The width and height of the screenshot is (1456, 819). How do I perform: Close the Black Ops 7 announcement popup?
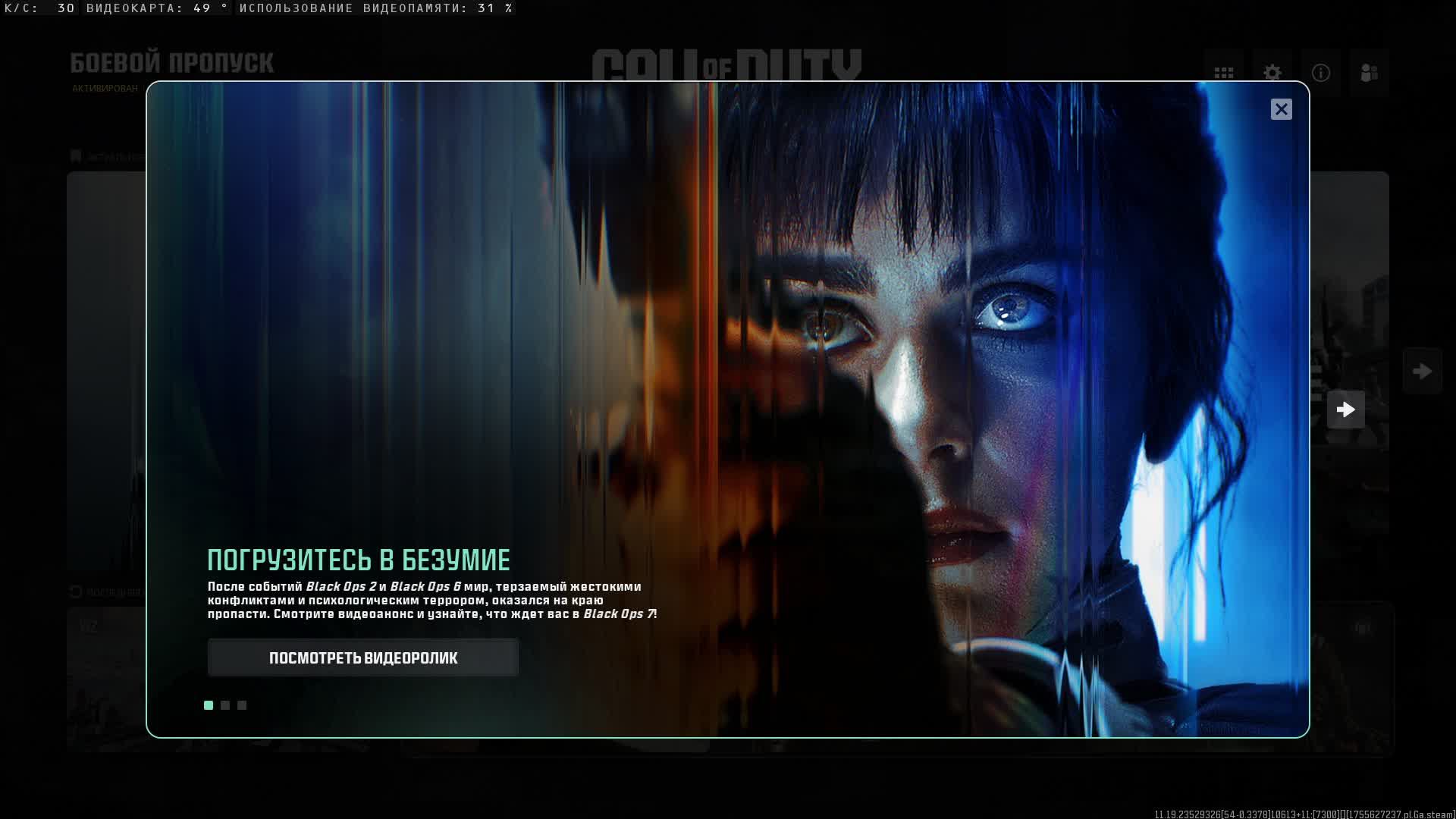coord(1281,109)
